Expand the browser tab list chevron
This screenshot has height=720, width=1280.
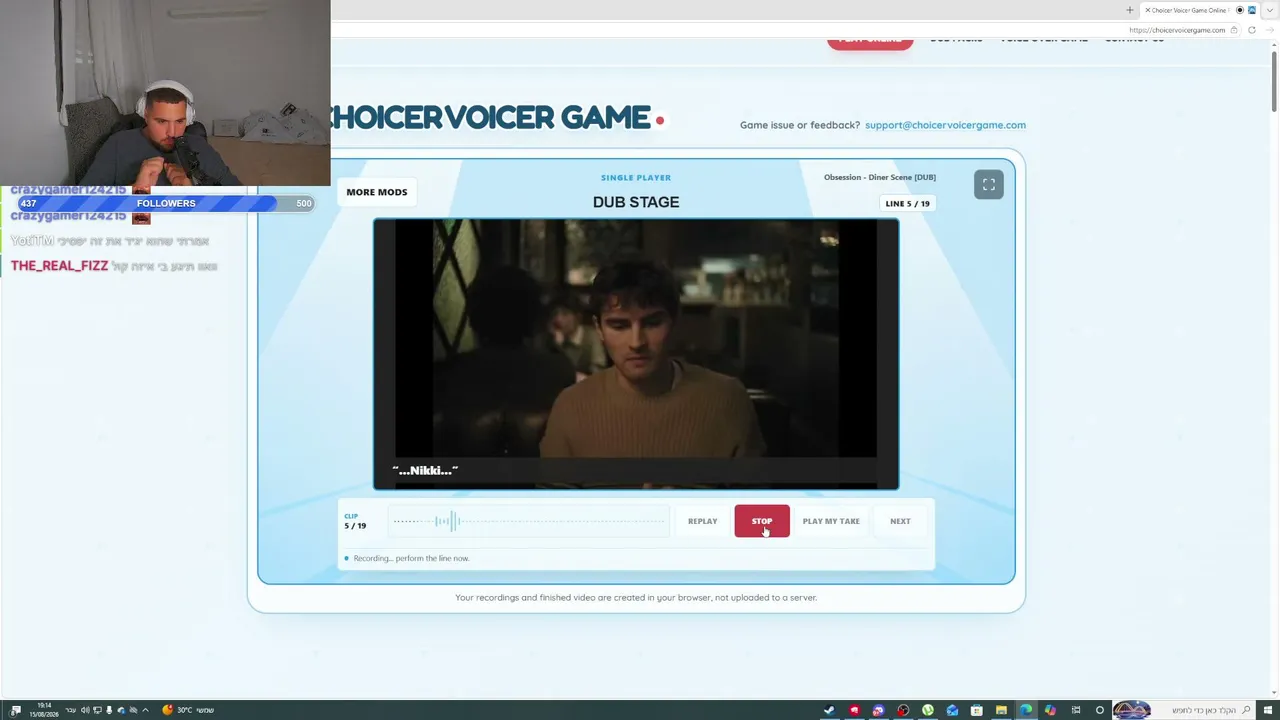[x=1269, y=10]
